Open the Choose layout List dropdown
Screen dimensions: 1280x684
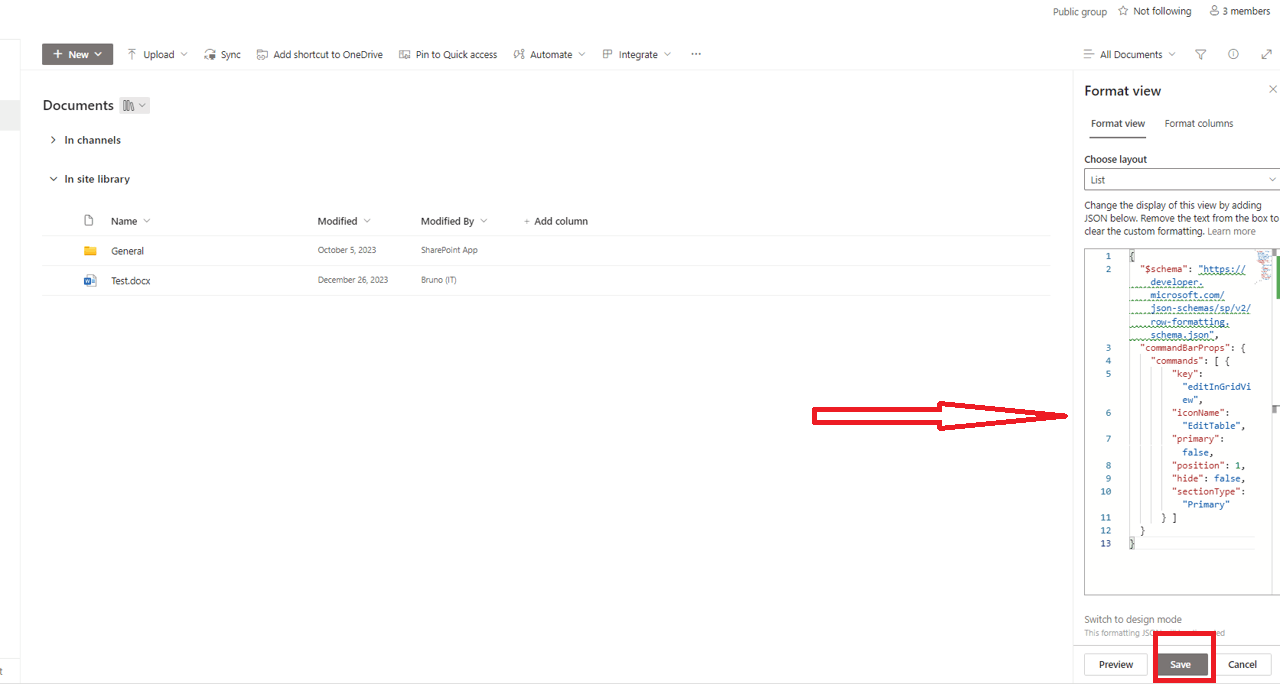coord(1182,180)
